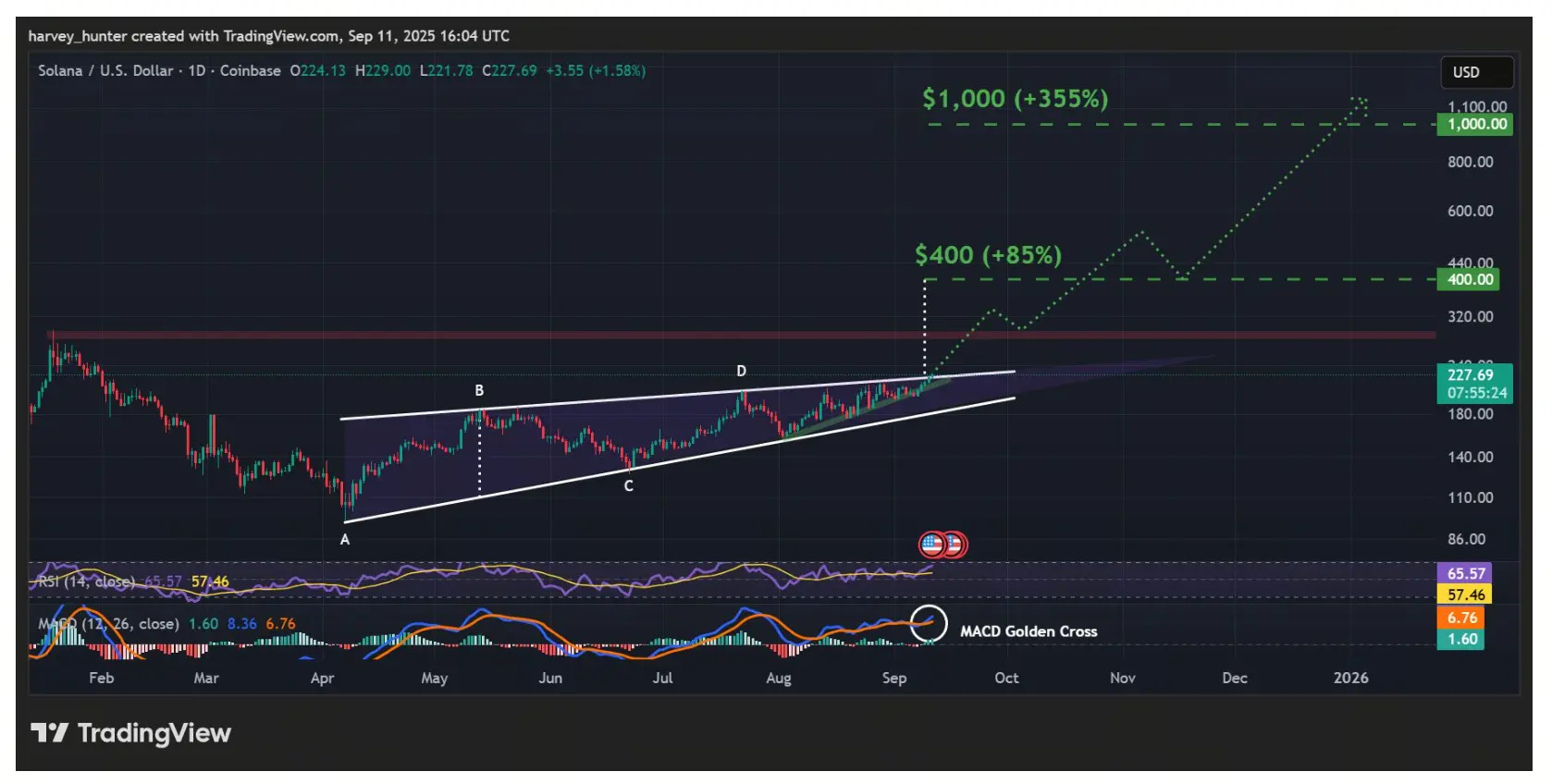
Task: Click the 110.00 price scale value
Action: [x=1471, y=497]
